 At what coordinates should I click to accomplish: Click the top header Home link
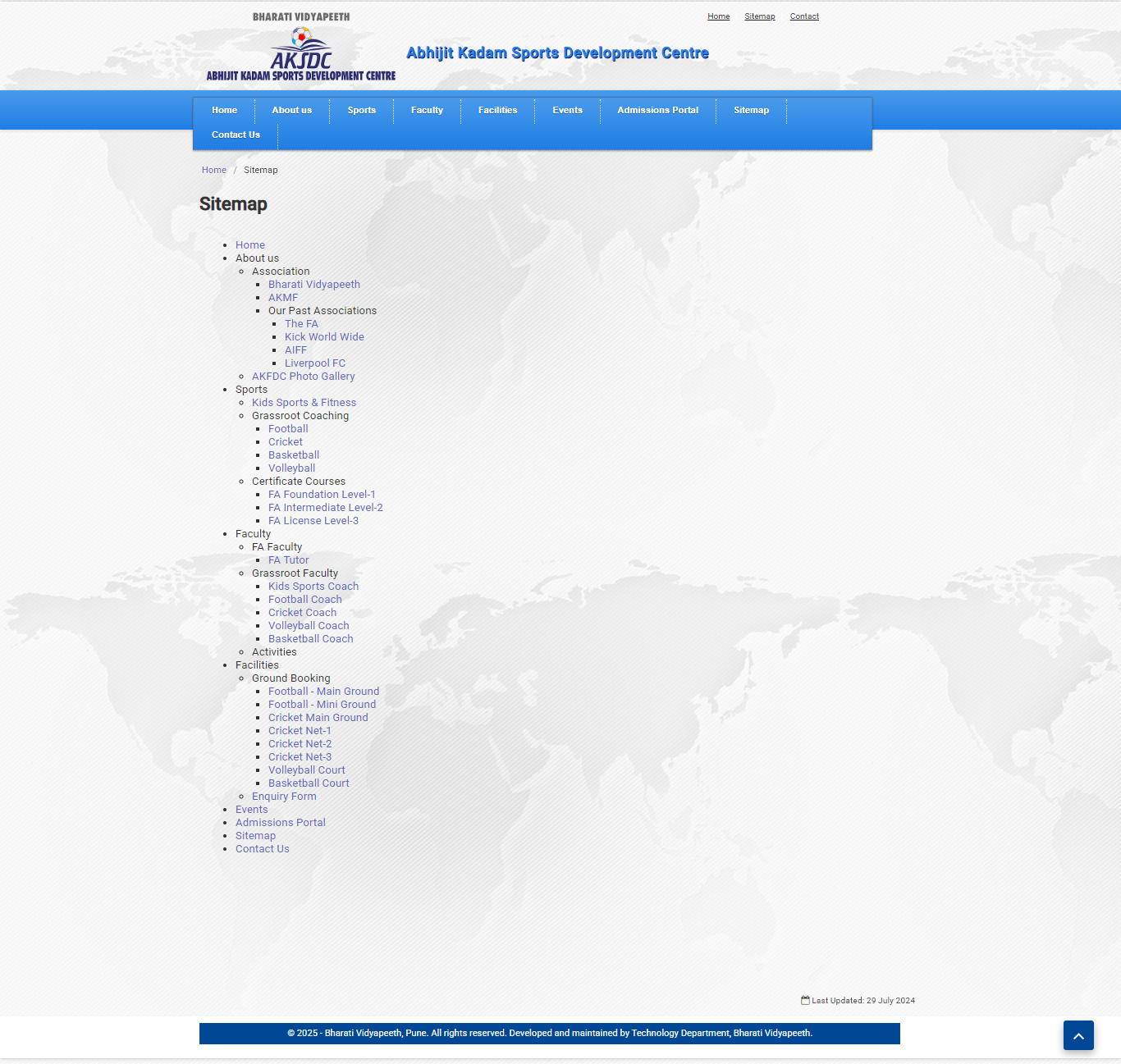coord(718,16)
